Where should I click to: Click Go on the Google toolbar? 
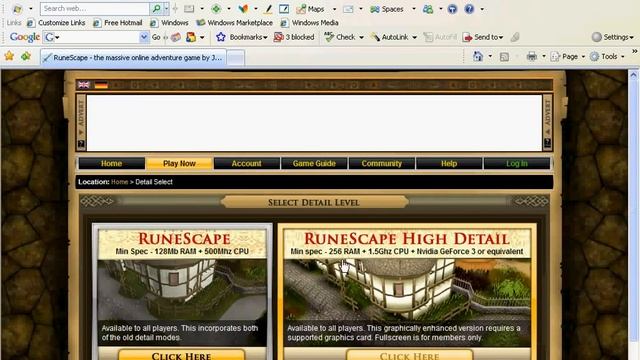156,37
